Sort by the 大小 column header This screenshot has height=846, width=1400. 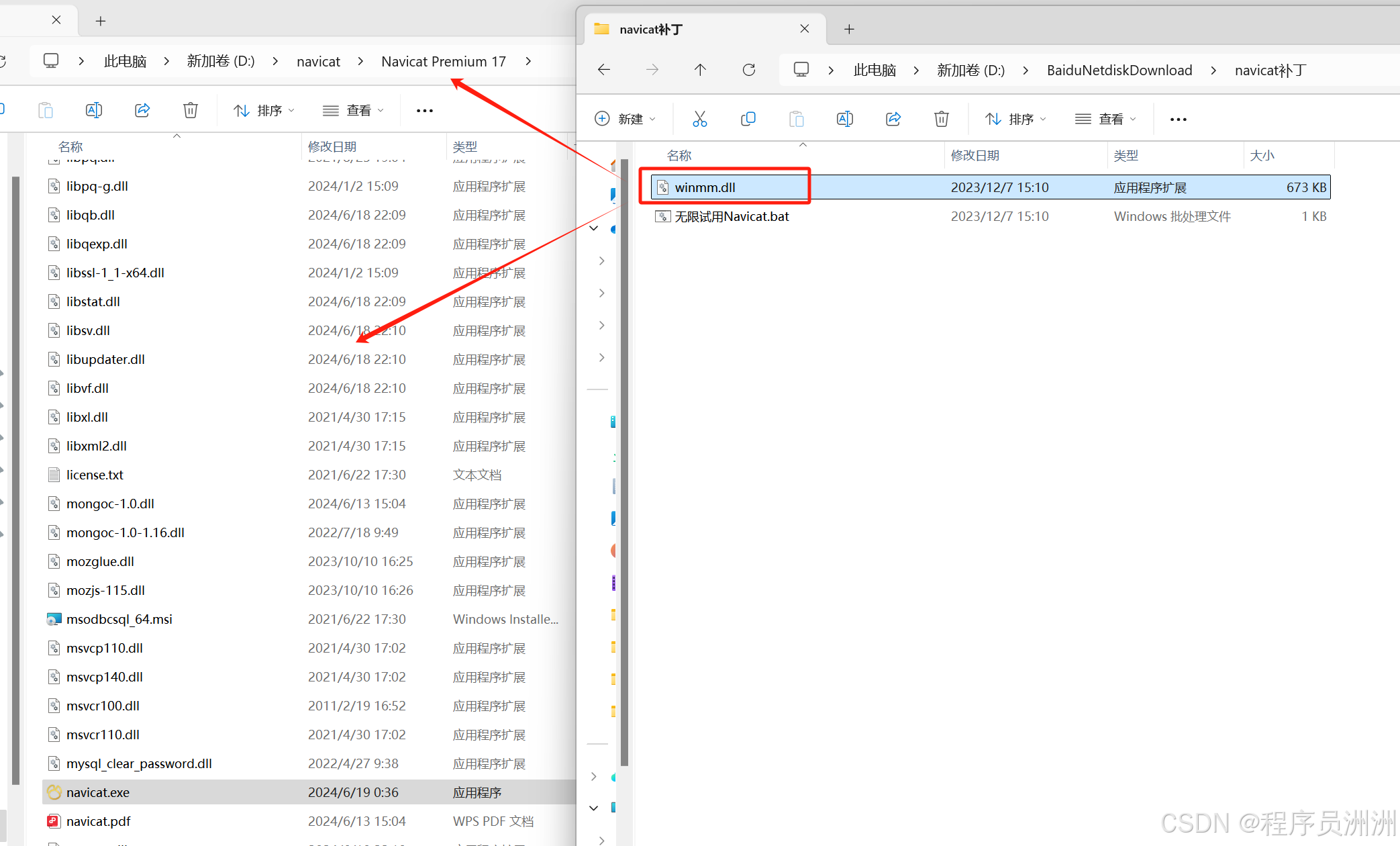1262,155
